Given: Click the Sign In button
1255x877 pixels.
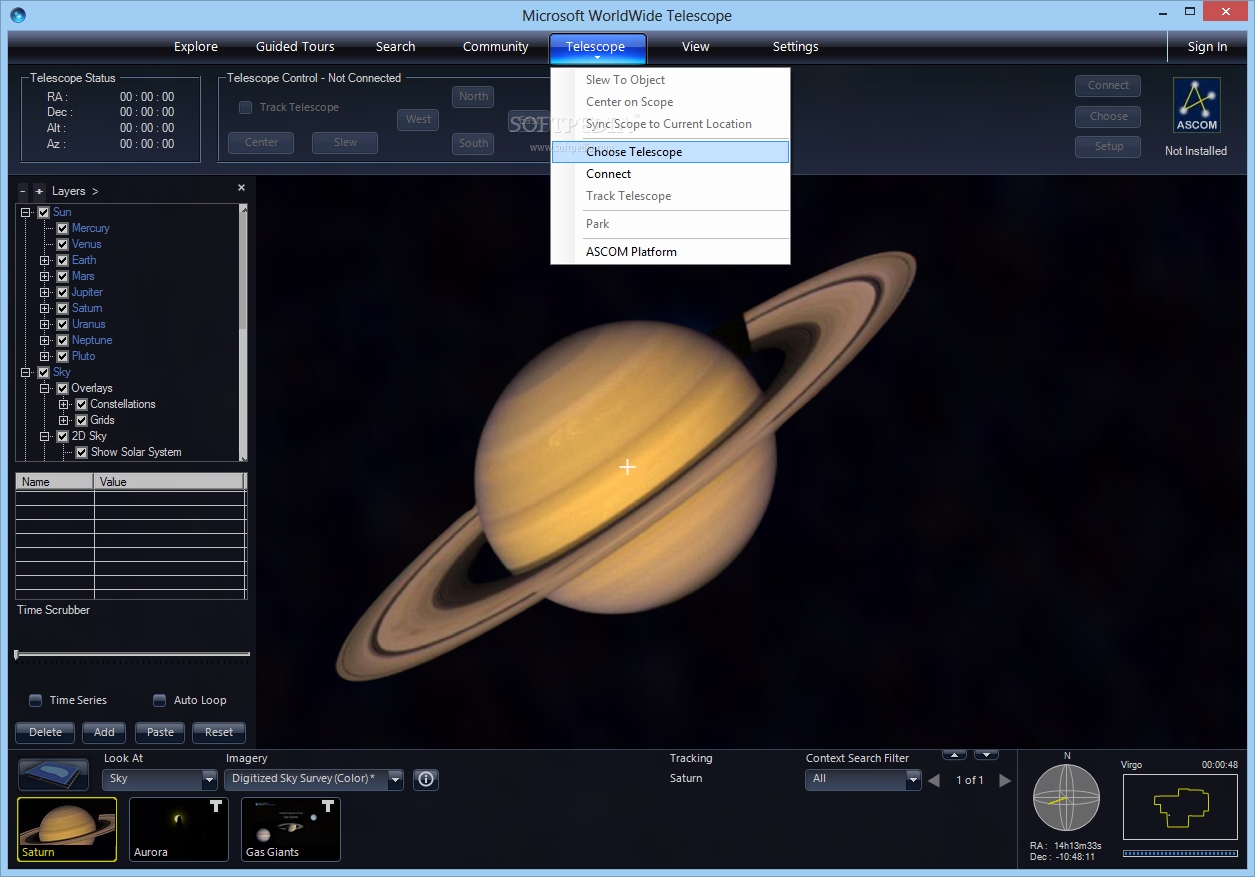Looking at the screenshot, I should (x=1207, y=47).
